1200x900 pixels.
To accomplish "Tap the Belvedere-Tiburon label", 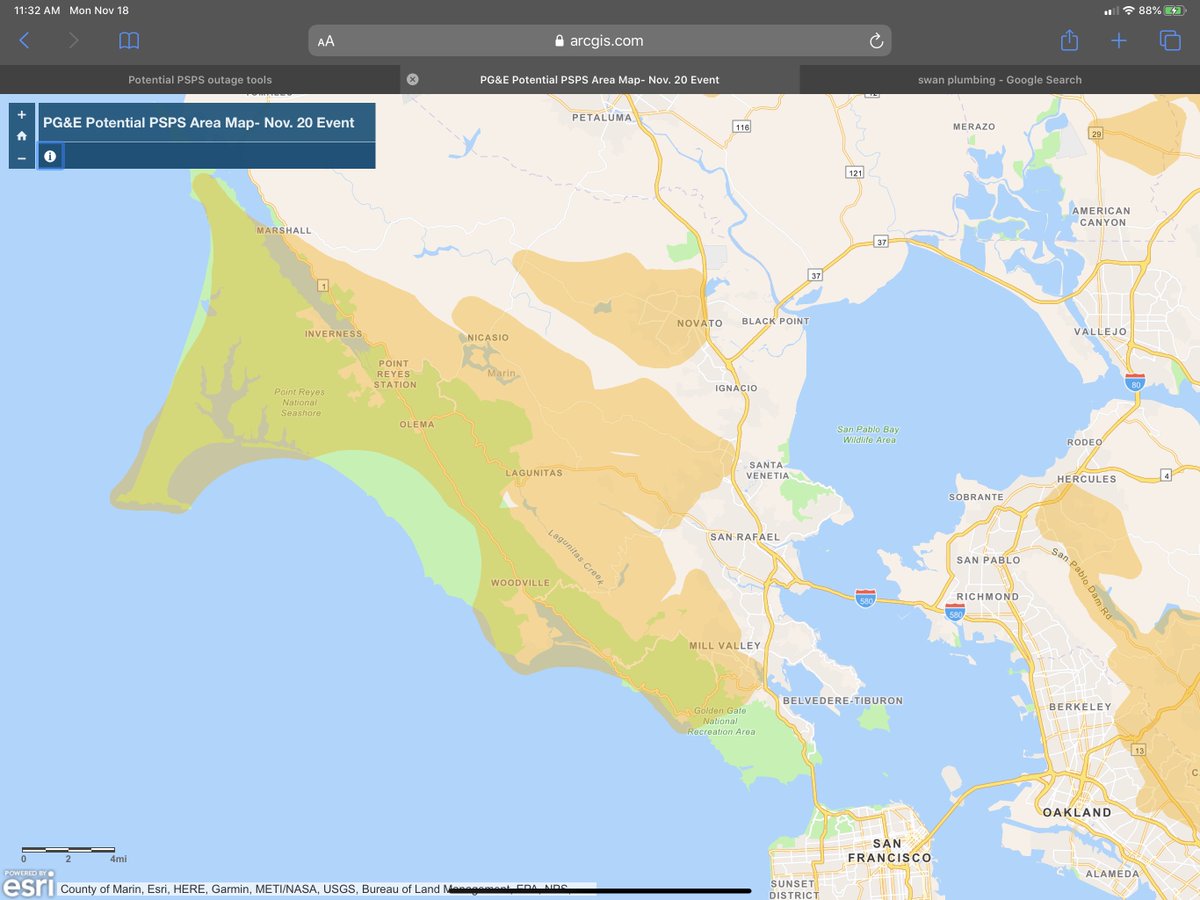I will click(x=842, y=701).
